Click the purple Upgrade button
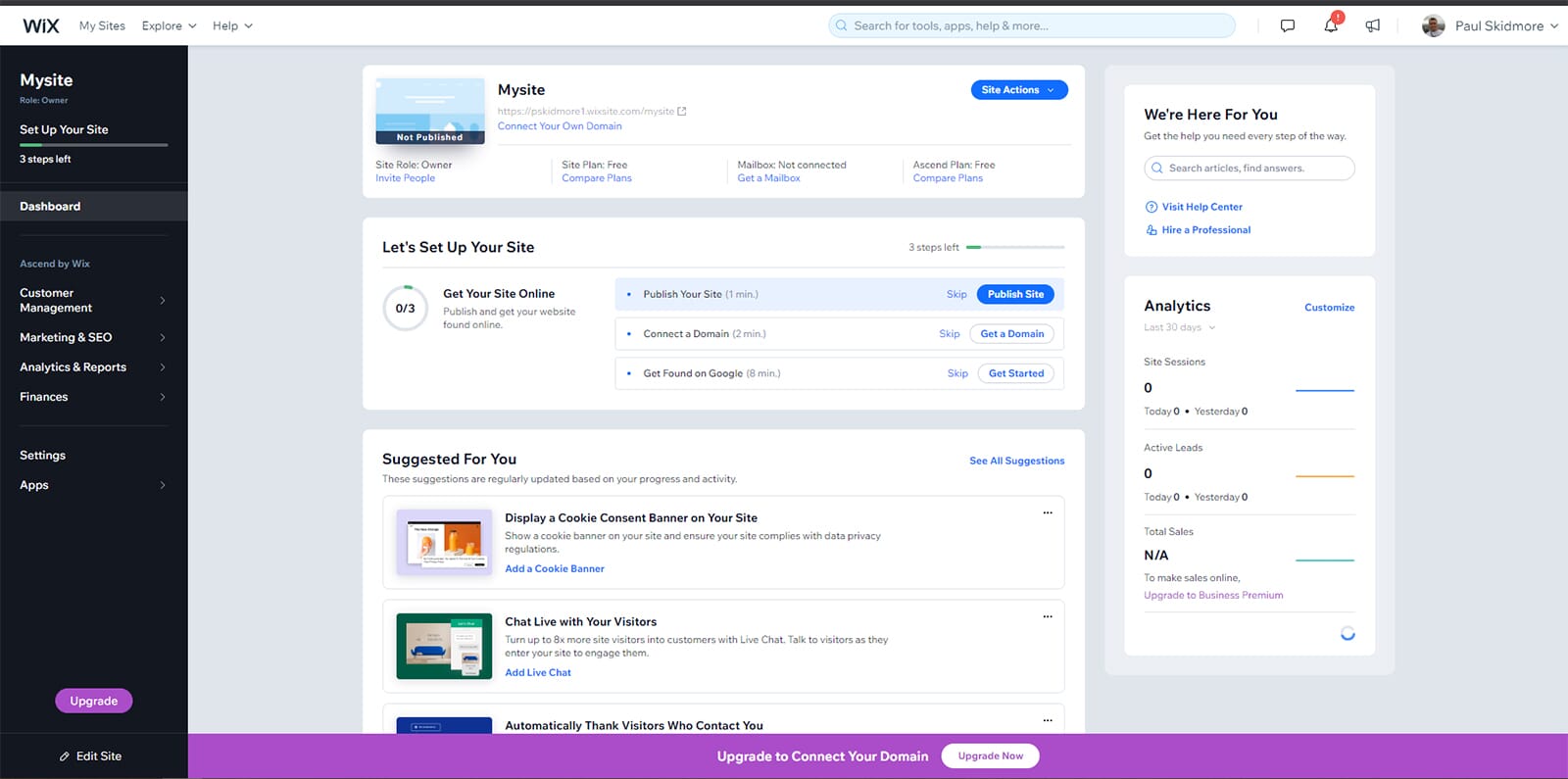 (x=94, y=701)
